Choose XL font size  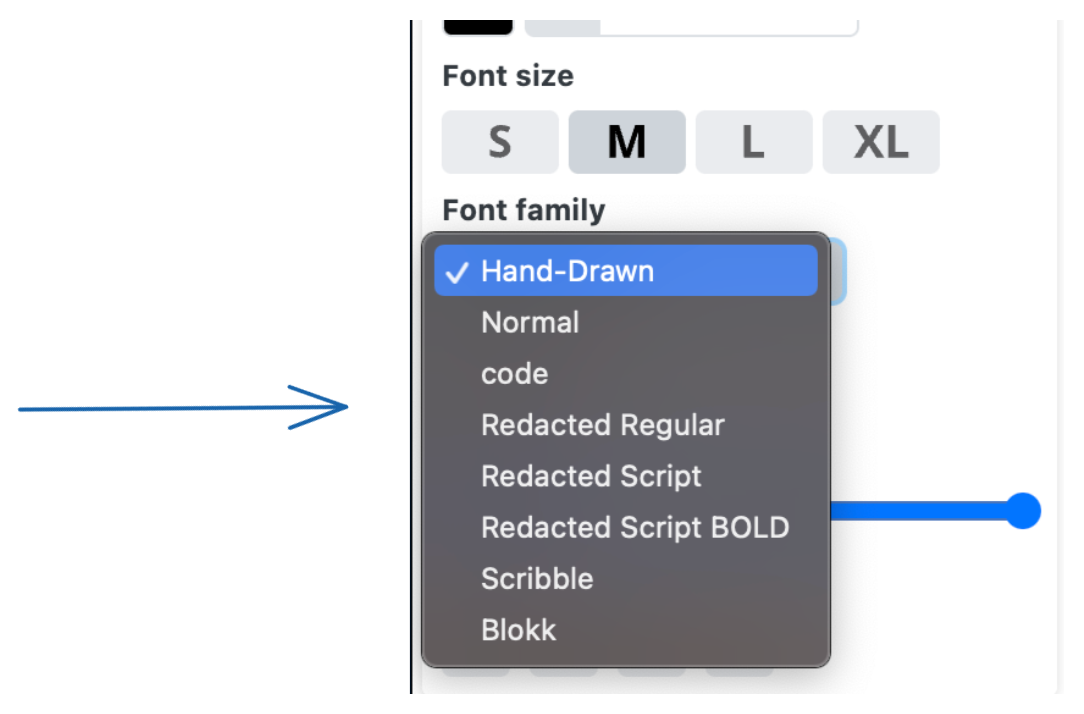(881, 141)
